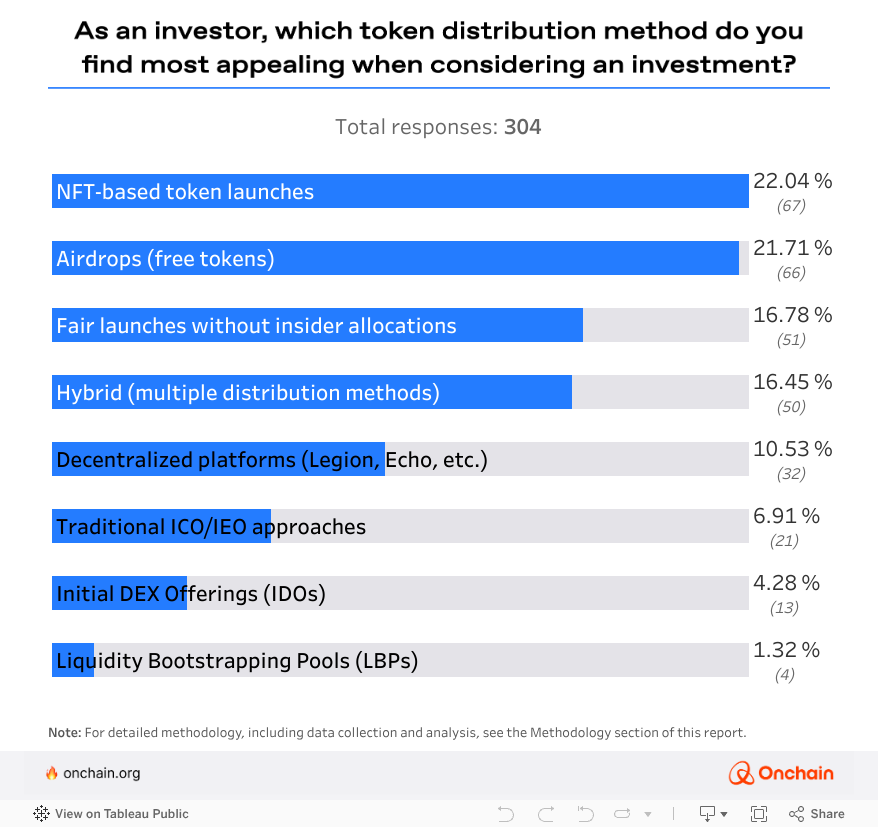The height and width of the screenshot is (827, 878).
Task: Click the Tableau logo icon
Action: tap(42, 814)
